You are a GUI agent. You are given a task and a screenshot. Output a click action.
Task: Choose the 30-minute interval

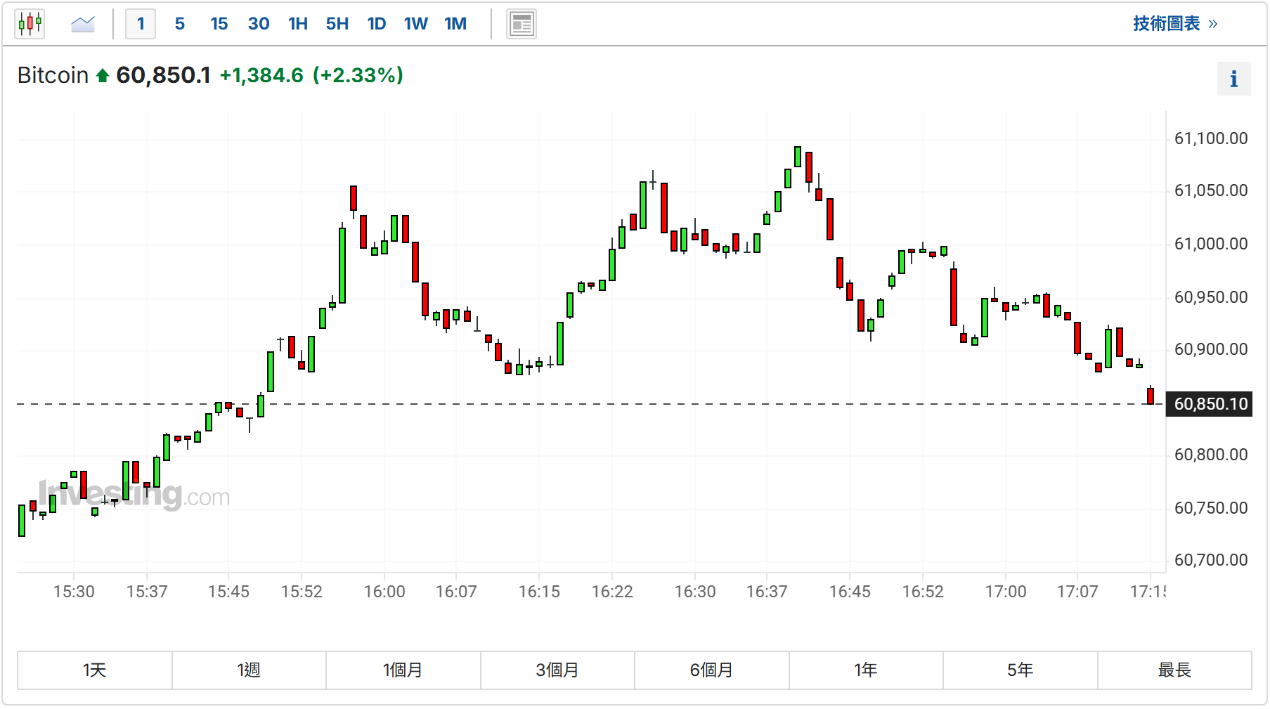tap(258, 23)
